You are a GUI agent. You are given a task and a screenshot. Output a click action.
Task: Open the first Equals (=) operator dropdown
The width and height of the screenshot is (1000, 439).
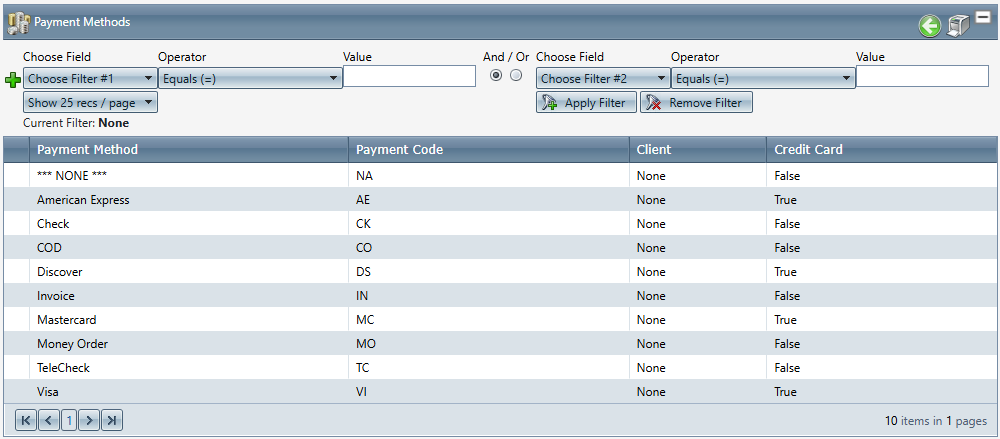pos(250,78)
